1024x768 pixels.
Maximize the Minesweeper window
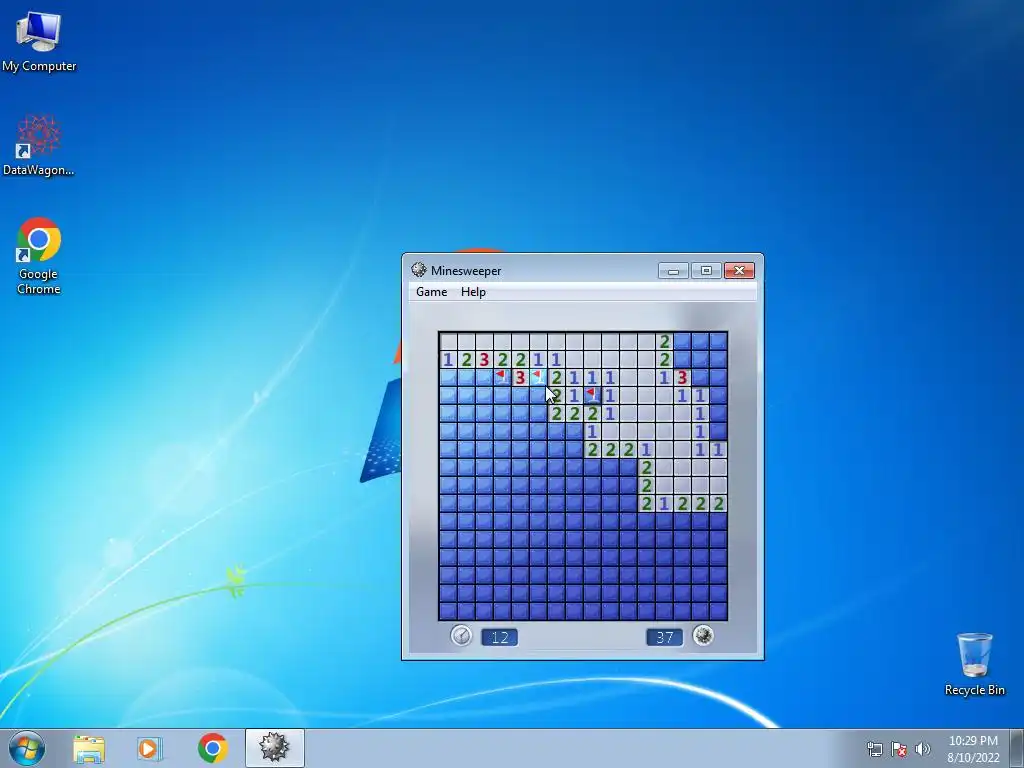(706, 270)
